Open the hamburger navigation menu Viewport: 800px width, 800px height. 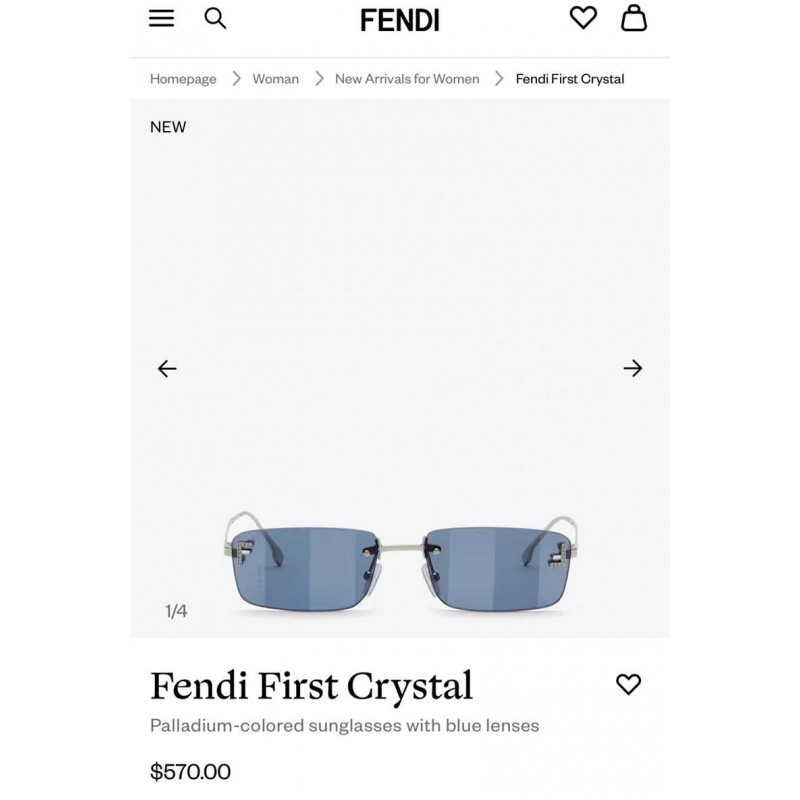coord(161,18)
